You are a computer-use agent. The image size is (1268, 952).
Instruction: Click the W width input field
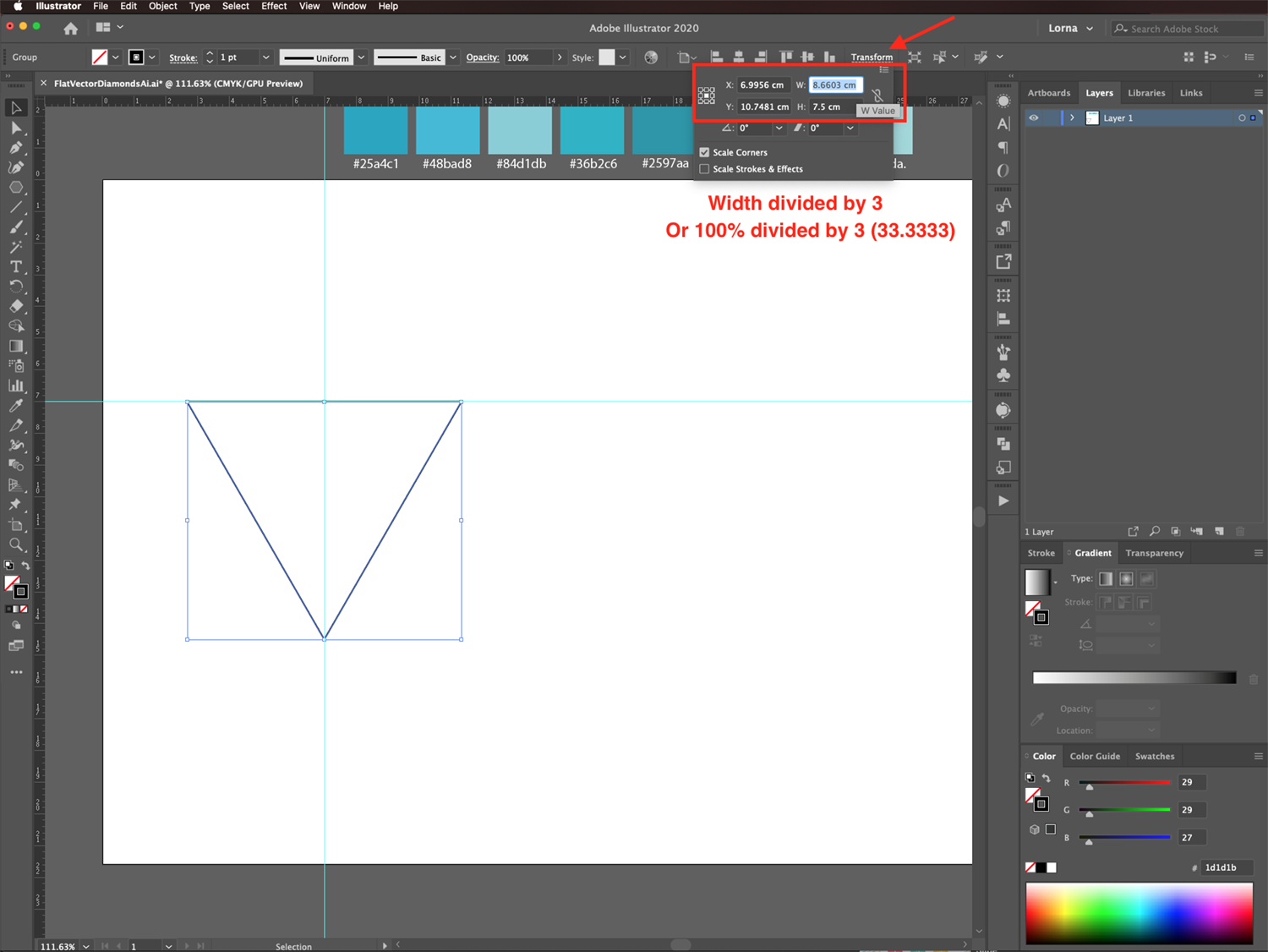coord(835,85)
